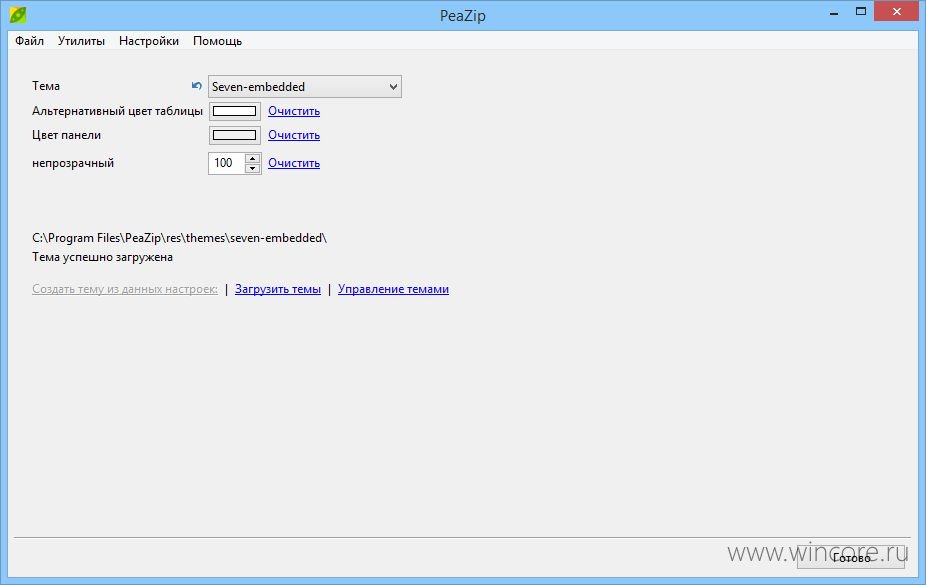
Task: Open the Помощь menu
Action: (217, 41)
